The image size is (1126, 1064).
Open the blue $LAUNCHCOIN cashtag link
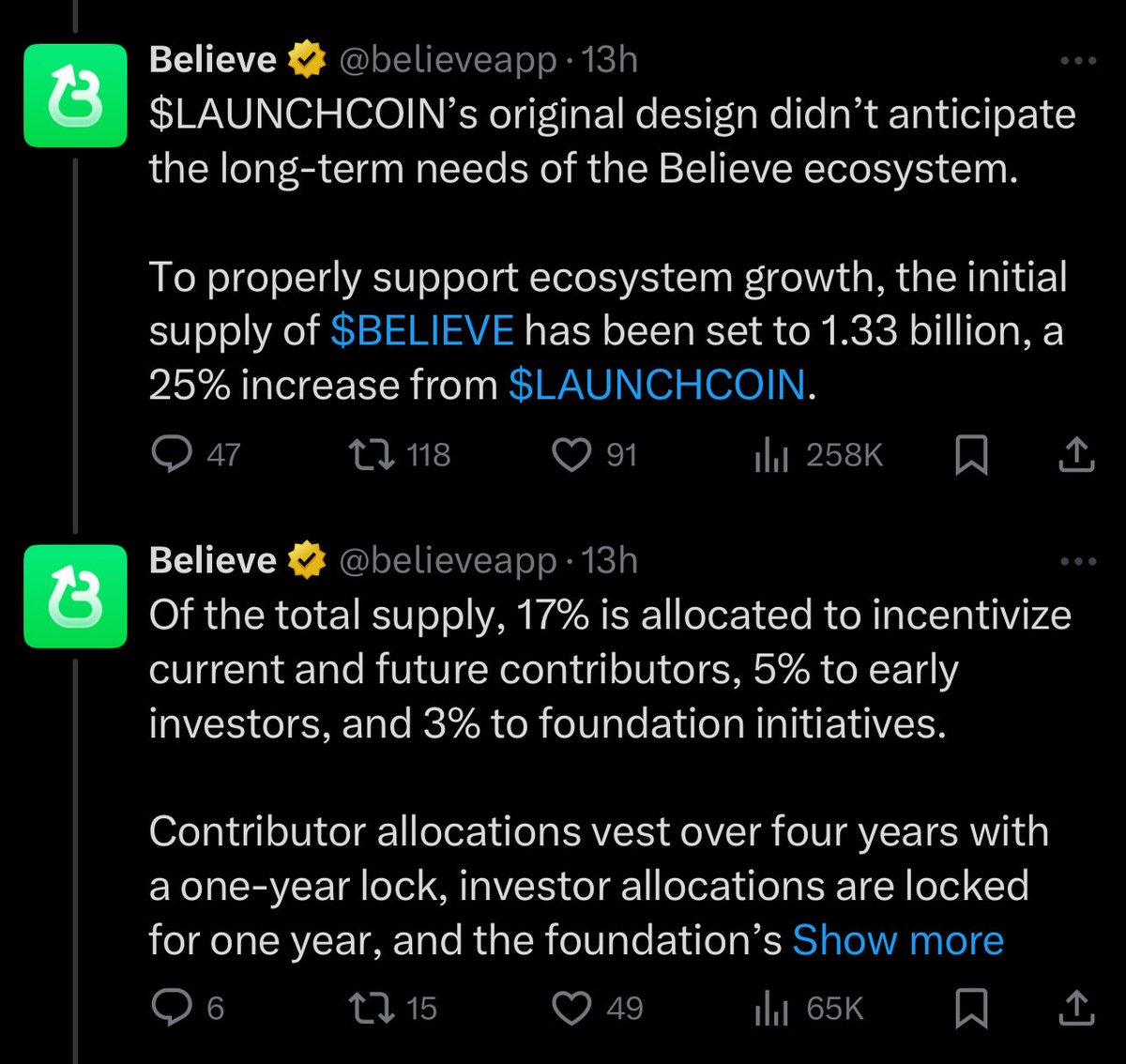point(657,386)
